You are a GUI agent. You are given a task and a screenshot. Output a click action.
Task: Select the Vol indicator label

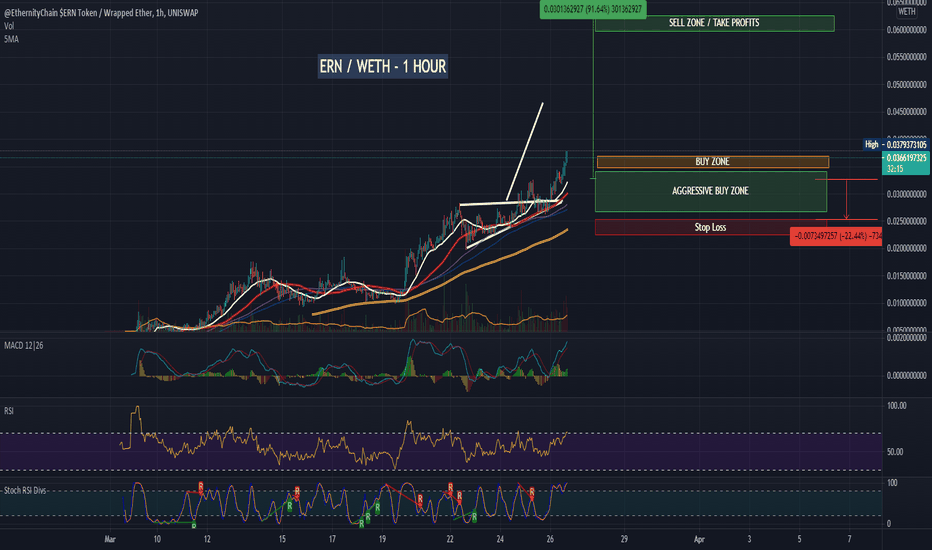(x=9, y=26)
